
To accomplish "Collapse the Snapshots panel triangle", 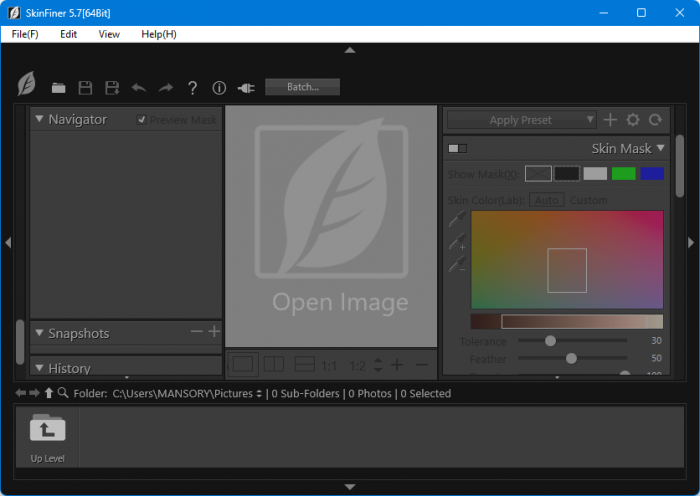I will [39, 333].
